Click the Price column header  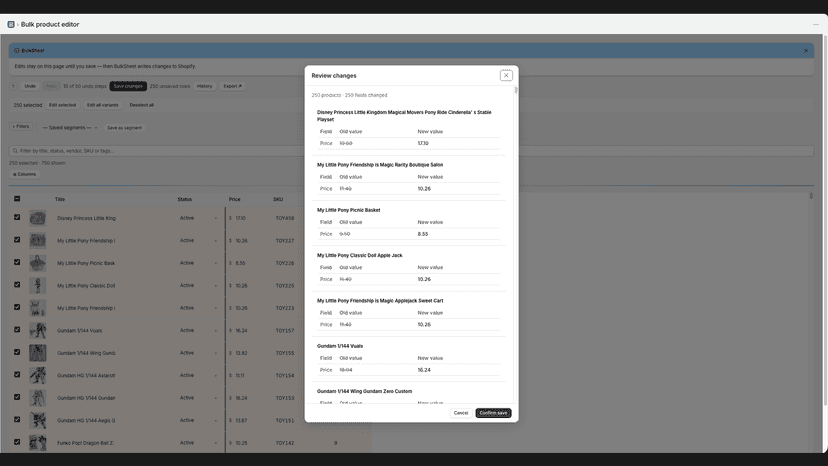coord(234,200)
